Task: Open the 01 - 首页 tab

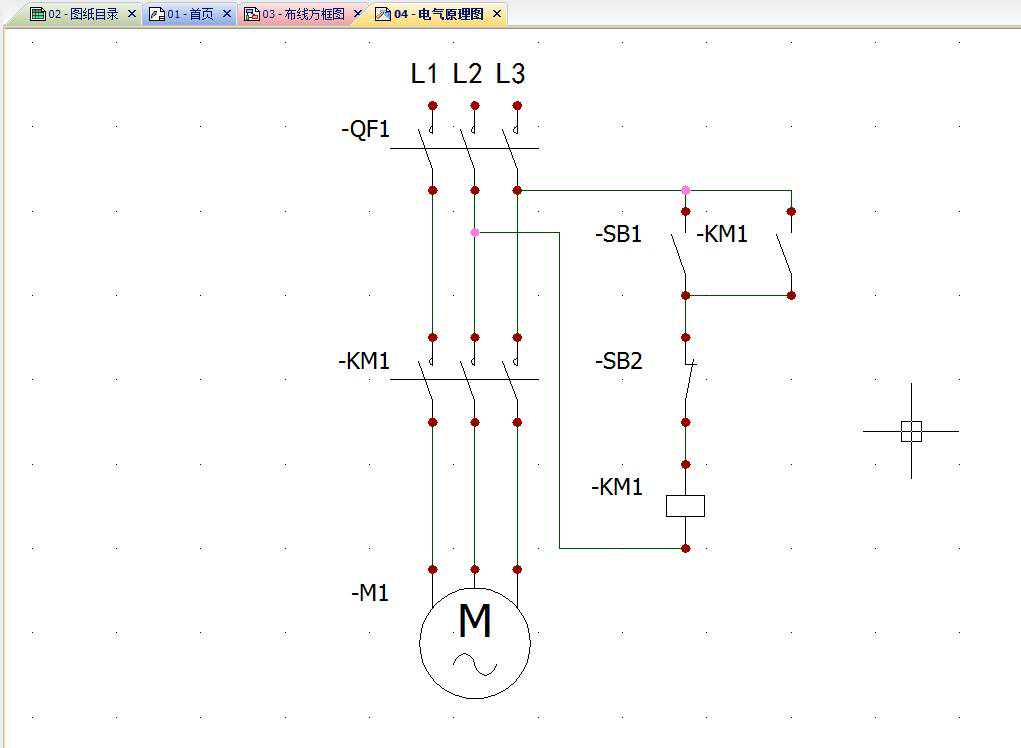Action: pos(189,14)
